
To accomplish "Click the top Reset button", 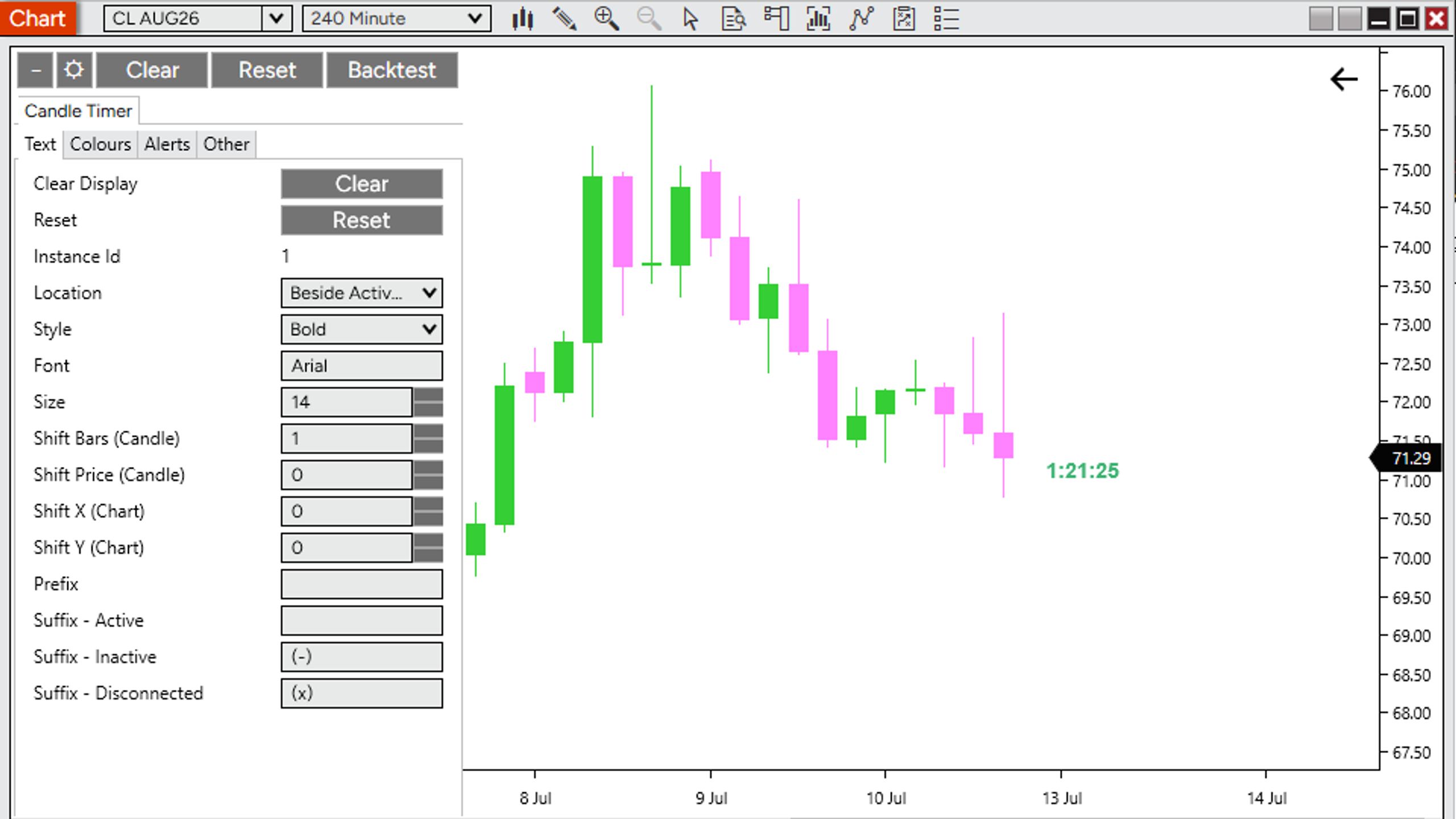I will [x=267, y=71].
